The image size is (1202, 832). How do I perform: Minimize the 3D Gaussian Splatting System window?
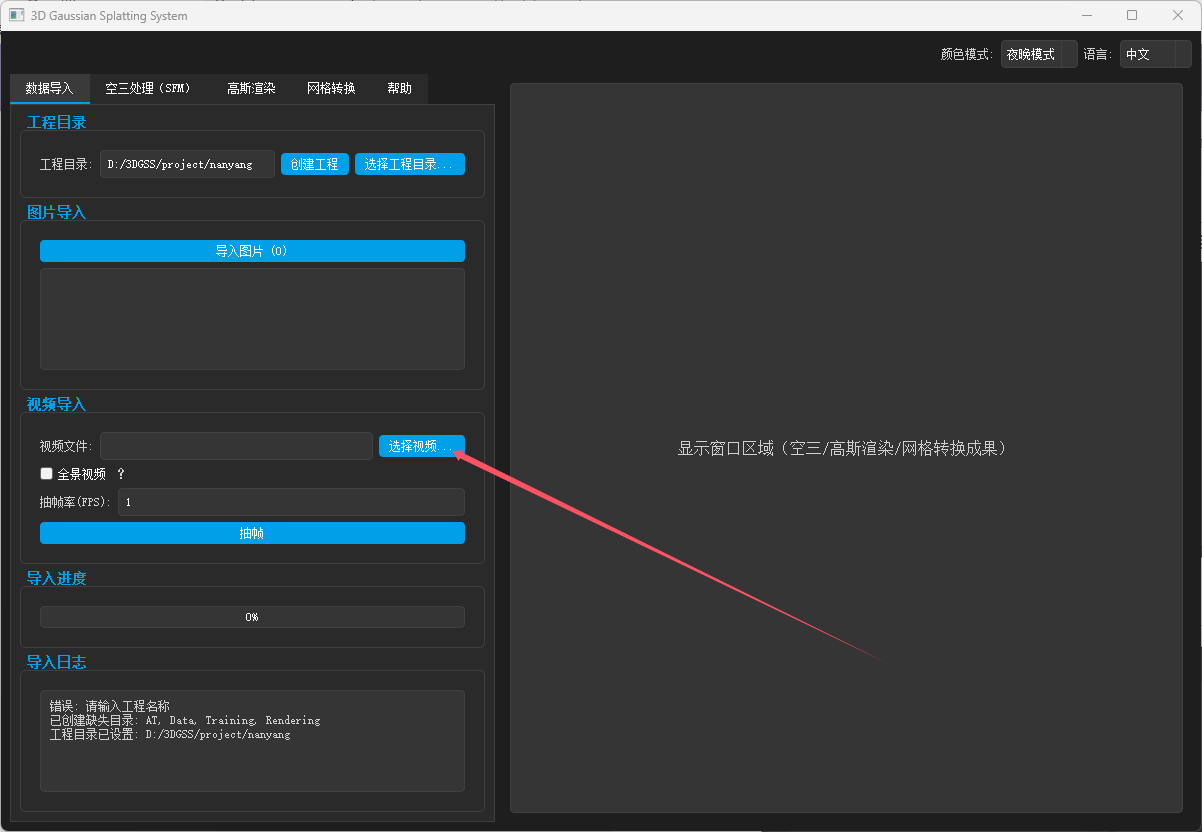click(1086, 15)
